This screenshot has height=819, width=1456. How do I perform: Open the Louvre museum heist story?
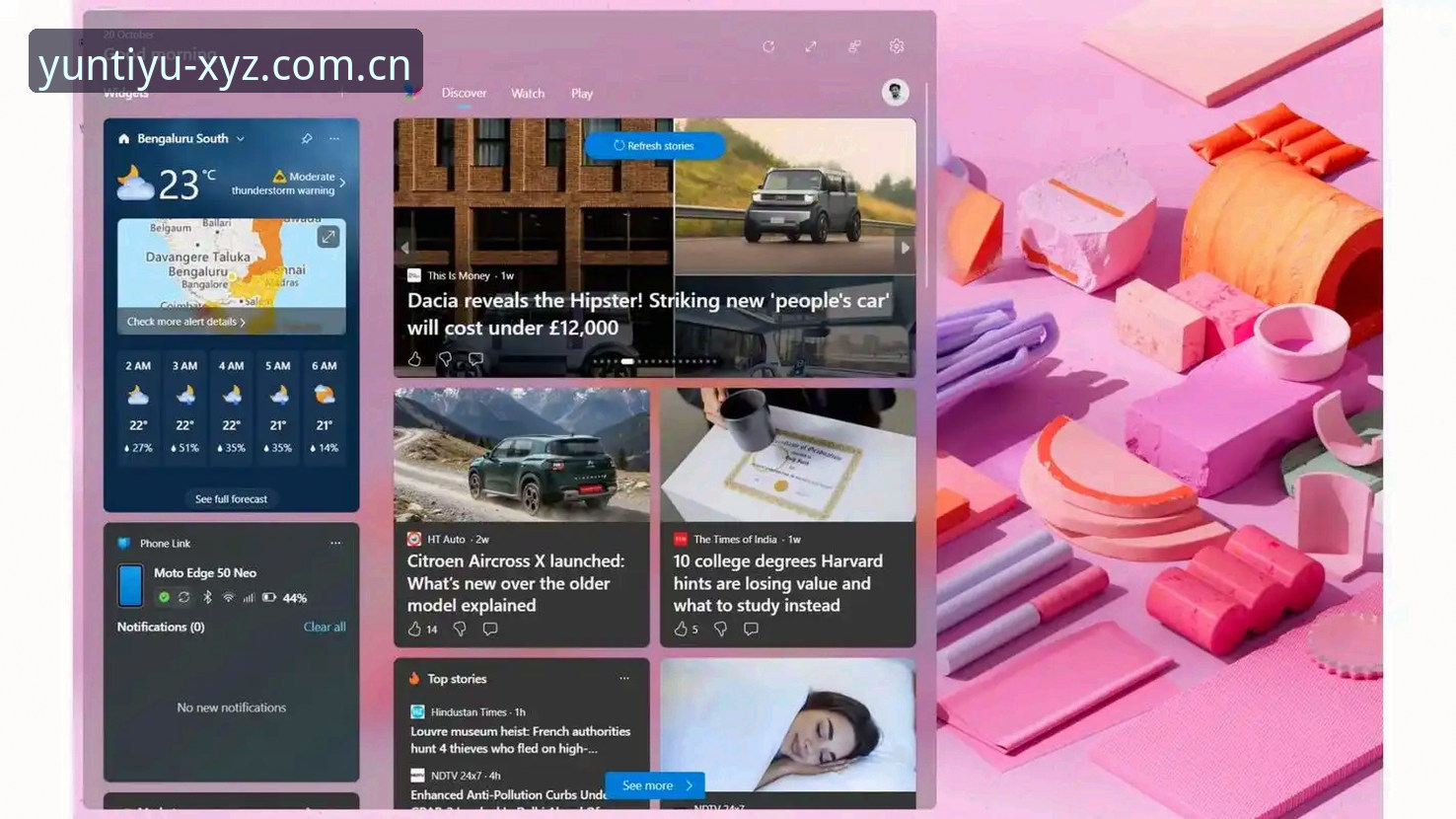(520, 740)
